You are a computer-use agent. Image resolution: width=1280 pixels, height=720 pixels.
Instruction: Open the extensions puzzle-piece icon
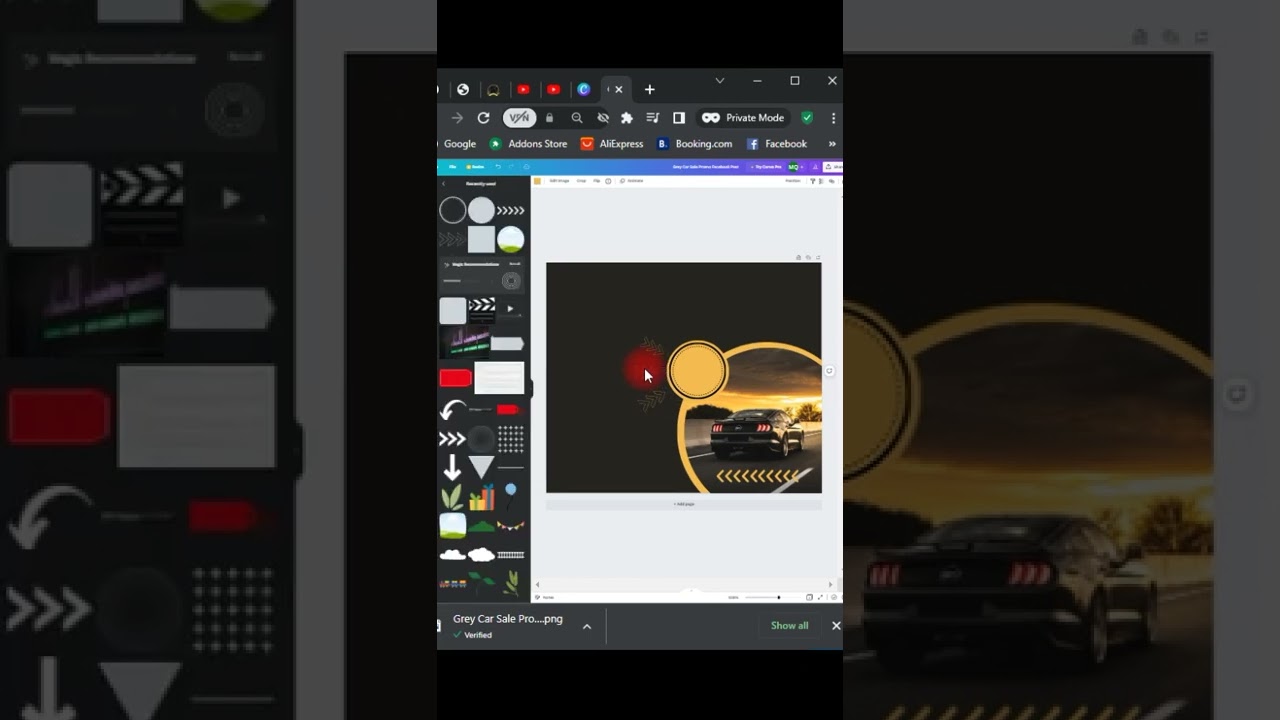coord(627,118)
